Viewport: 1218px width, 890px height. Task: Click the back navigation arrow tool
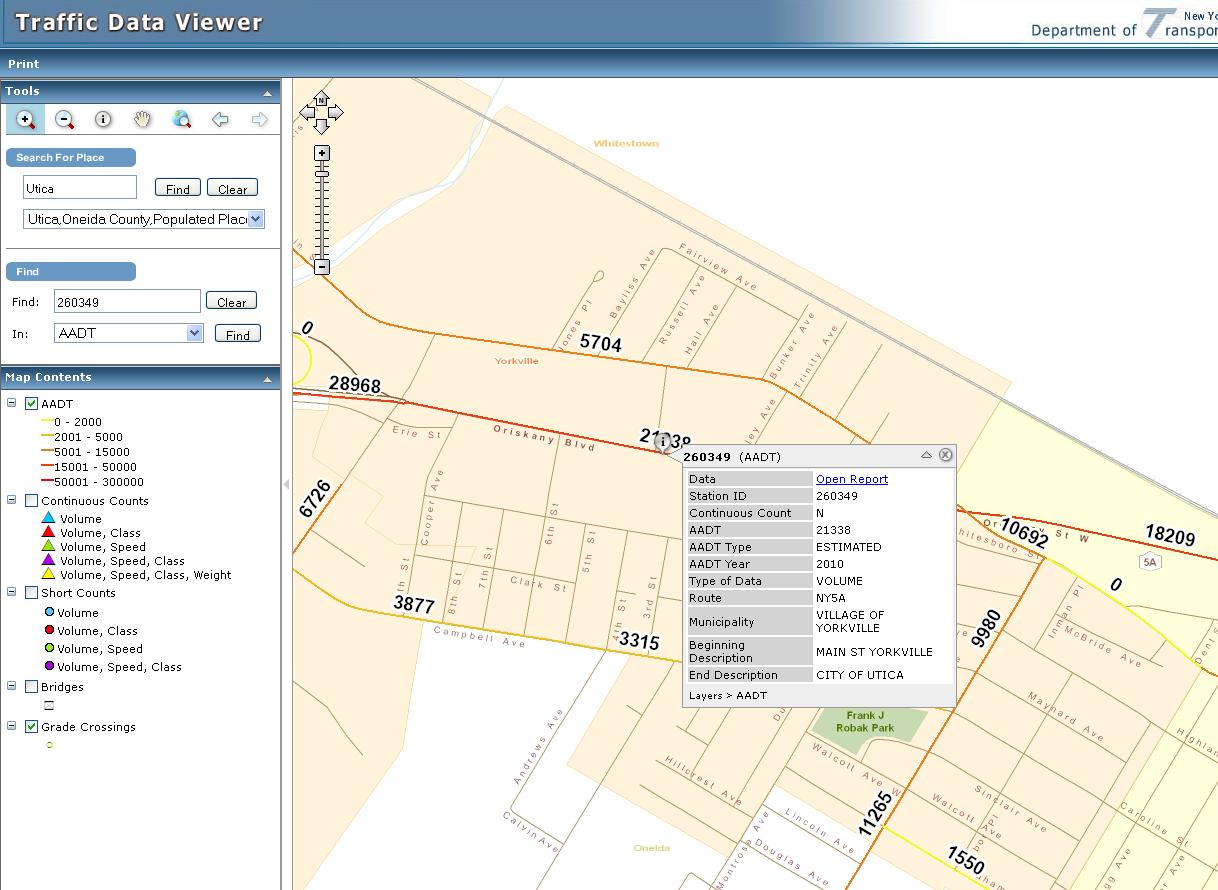pyautogui.click(x=219, y=119)
